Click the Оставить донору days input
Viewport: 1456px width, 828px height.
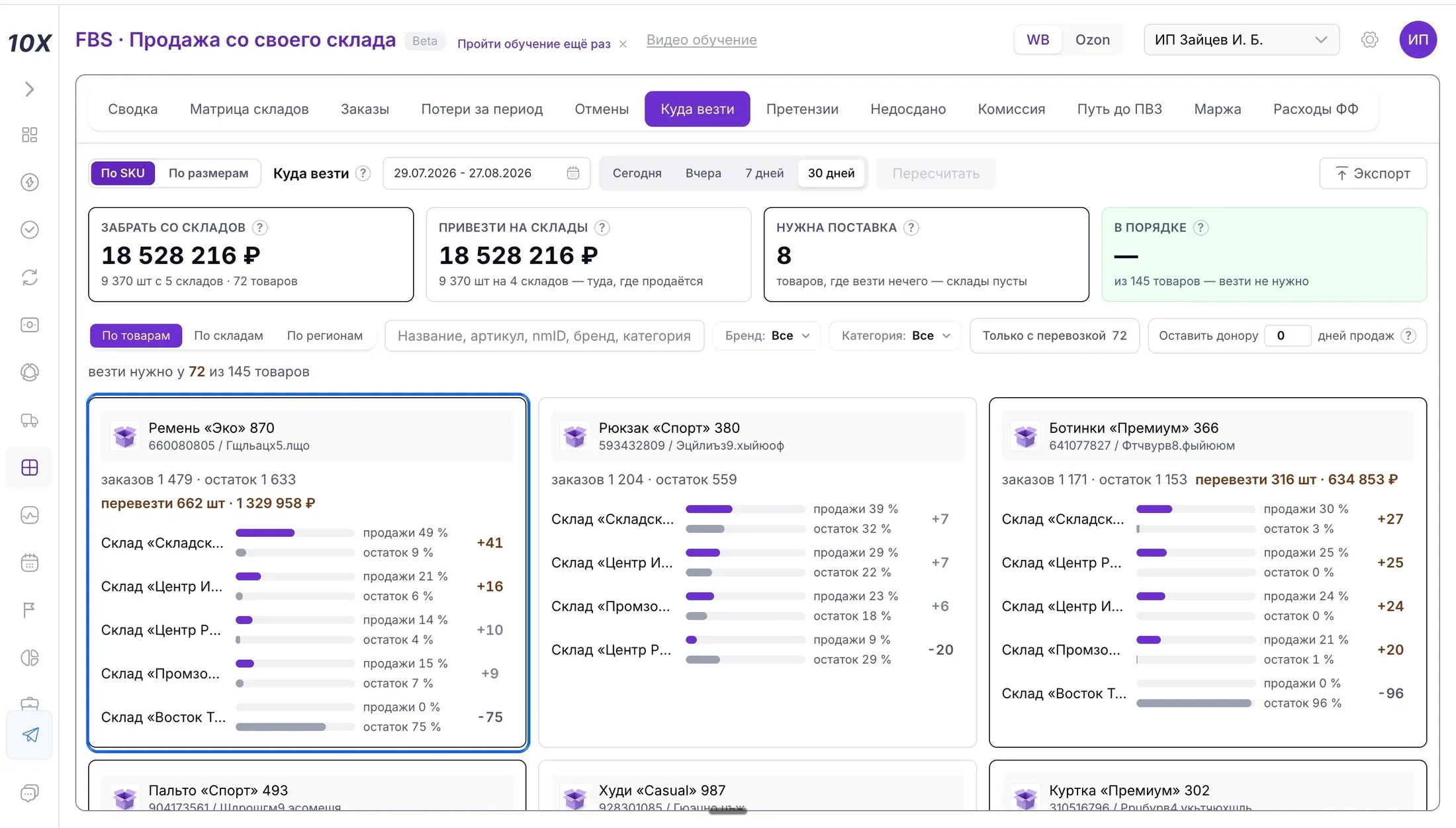click(x=1287, y=336)
